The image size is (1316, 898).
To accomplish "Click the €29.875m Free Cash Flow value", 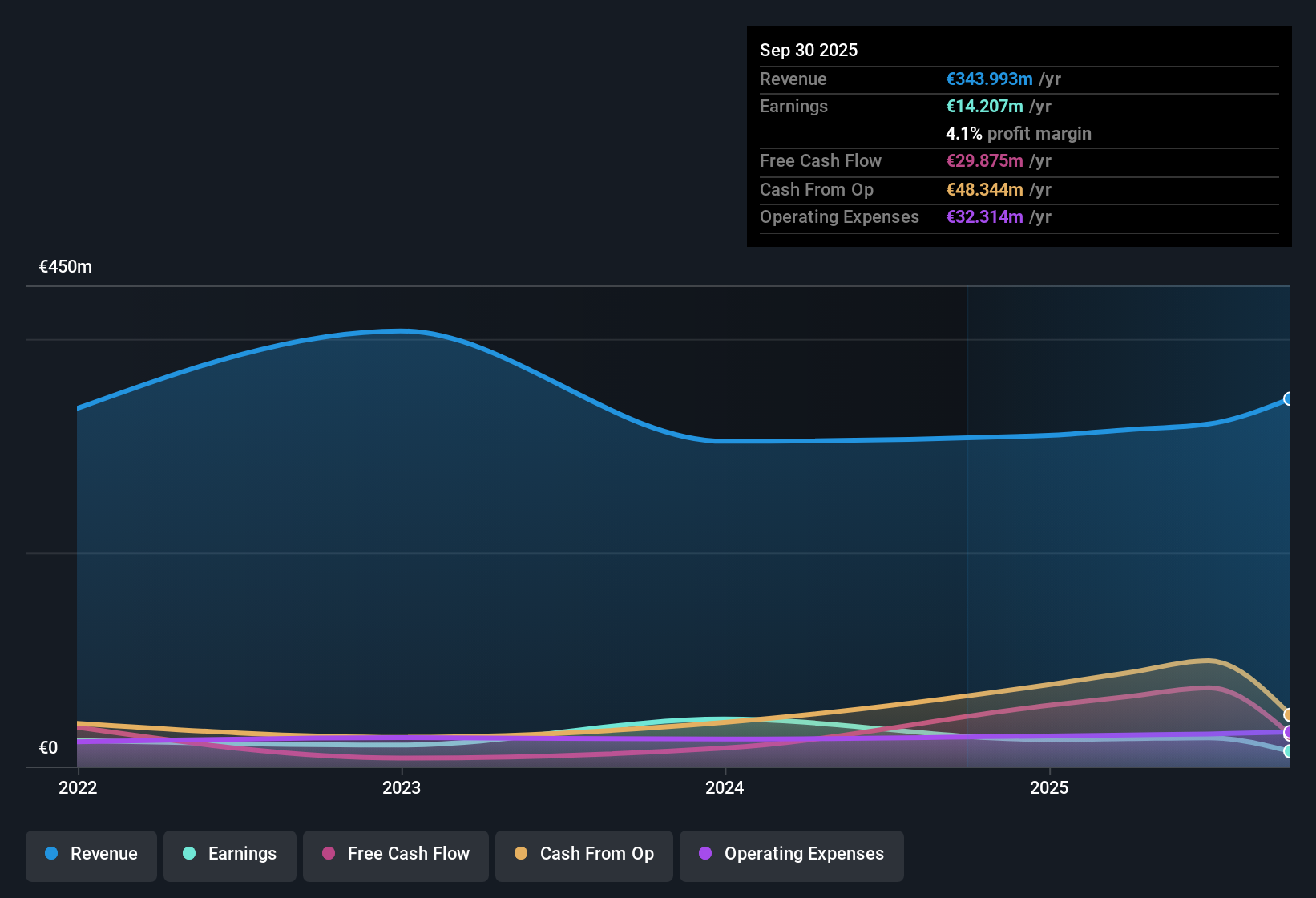I will coord(985,161).
